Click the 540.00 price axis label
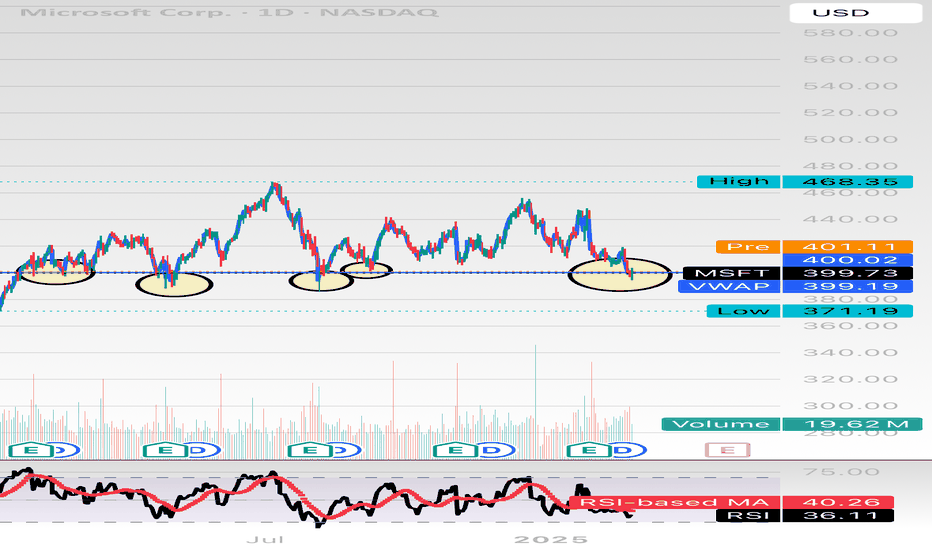 point(851,86)
